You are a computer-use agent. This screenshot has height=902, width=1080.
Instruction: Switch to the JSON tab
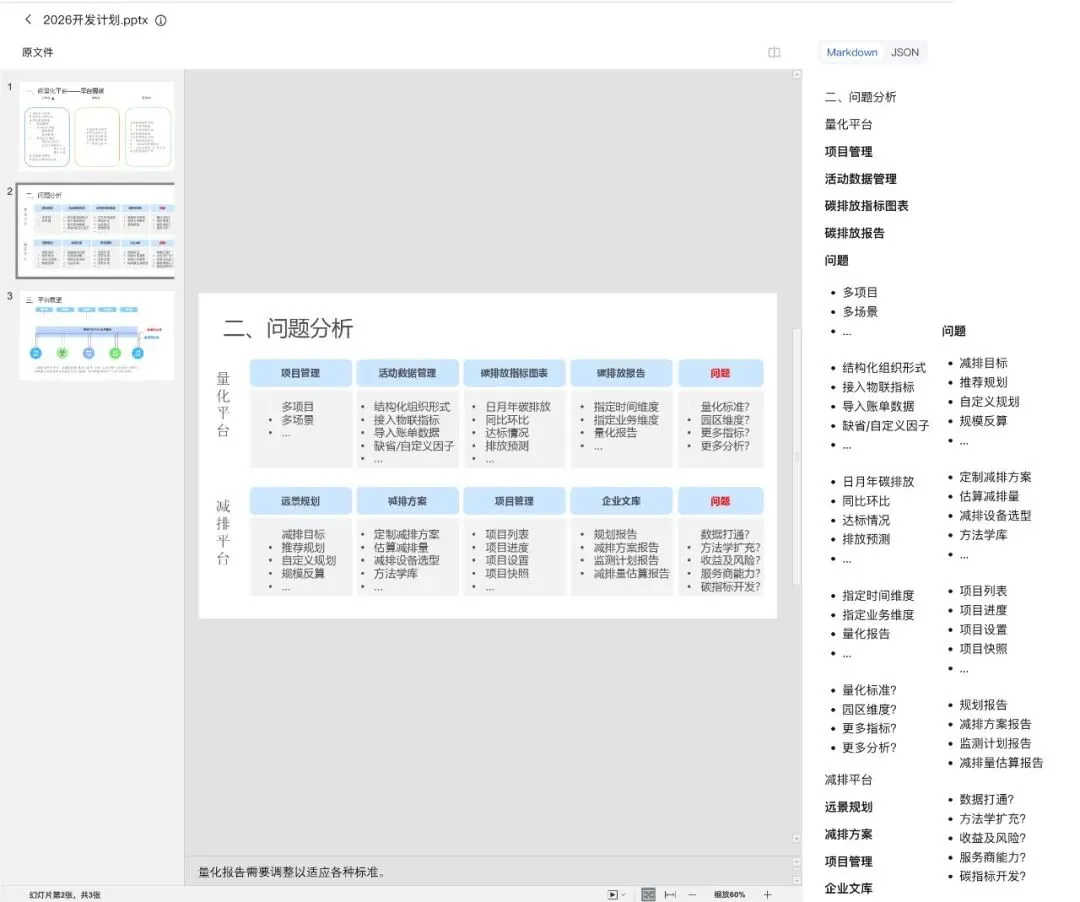click(904, 52)
